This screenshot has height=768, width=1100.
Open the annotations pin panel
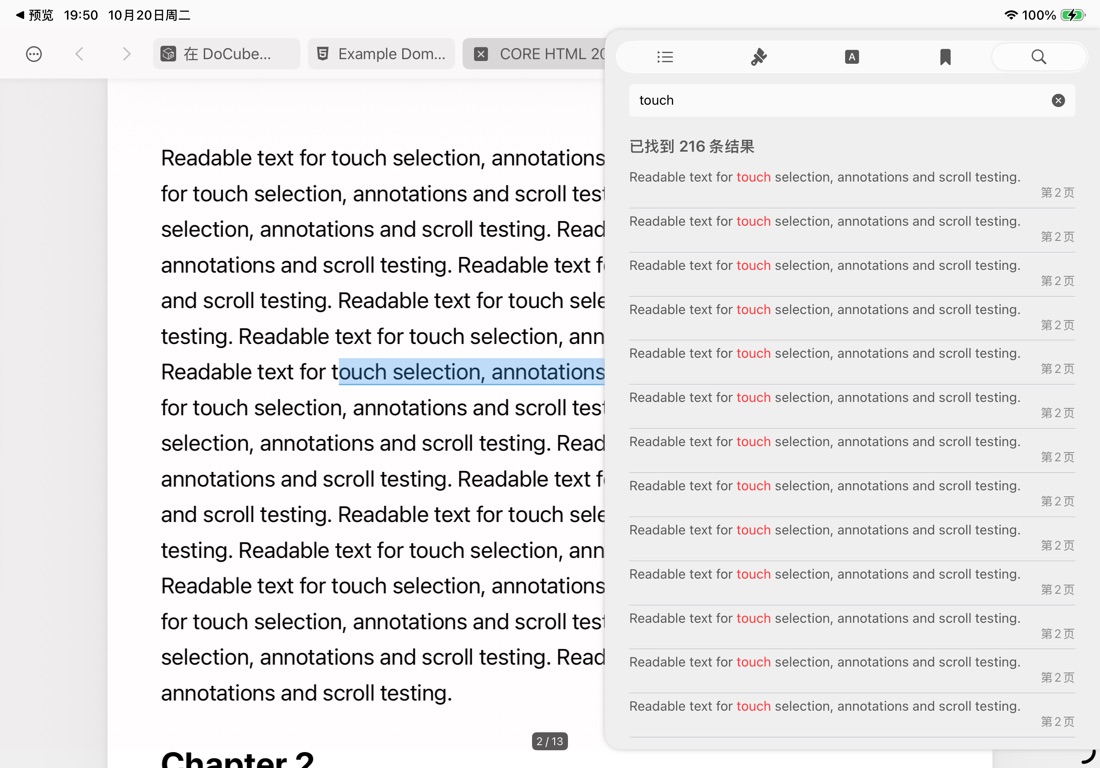tap(758, 57)
